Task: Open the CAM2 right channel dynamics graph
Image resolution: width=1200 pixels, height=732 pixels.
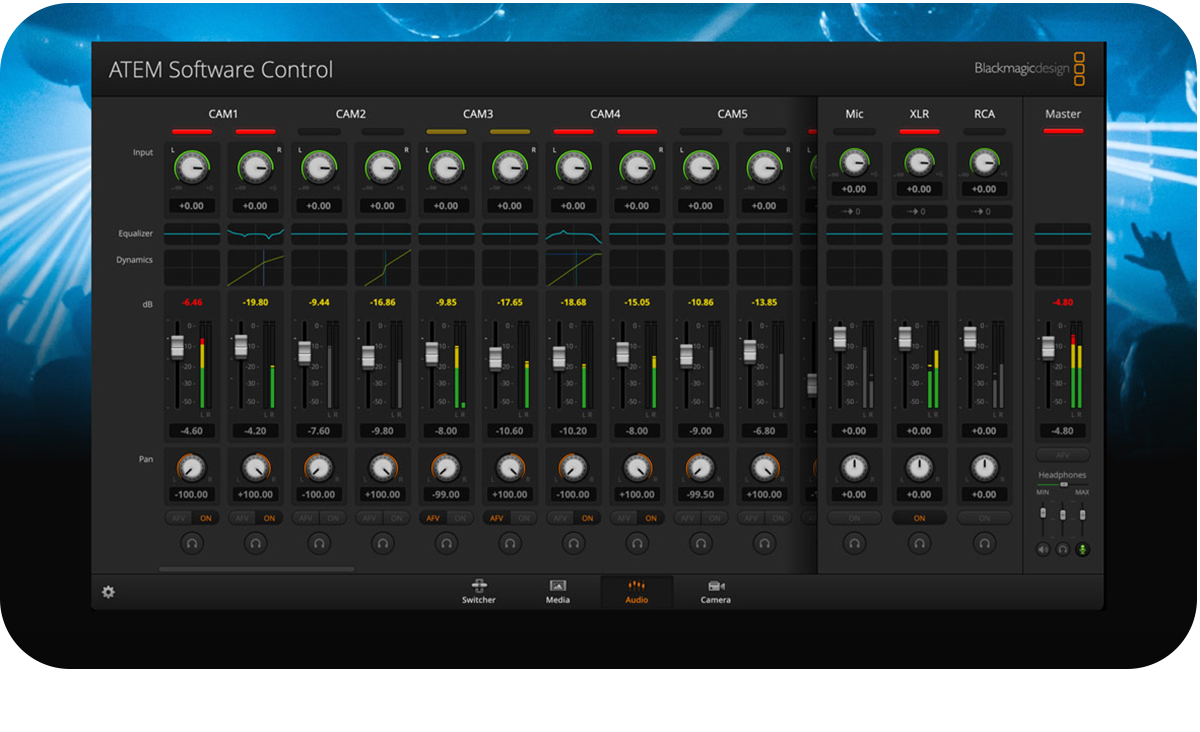Action: [383, 268]
